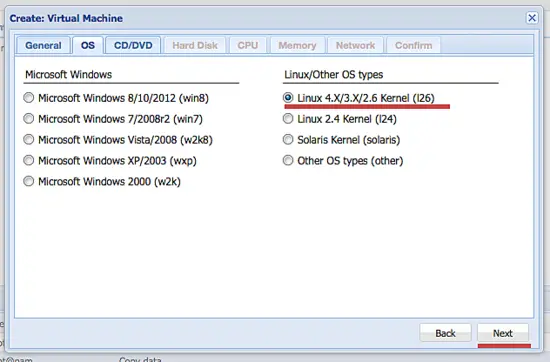Open the Memory tab
Screen dimensions: 550x362
click(297, 45)
